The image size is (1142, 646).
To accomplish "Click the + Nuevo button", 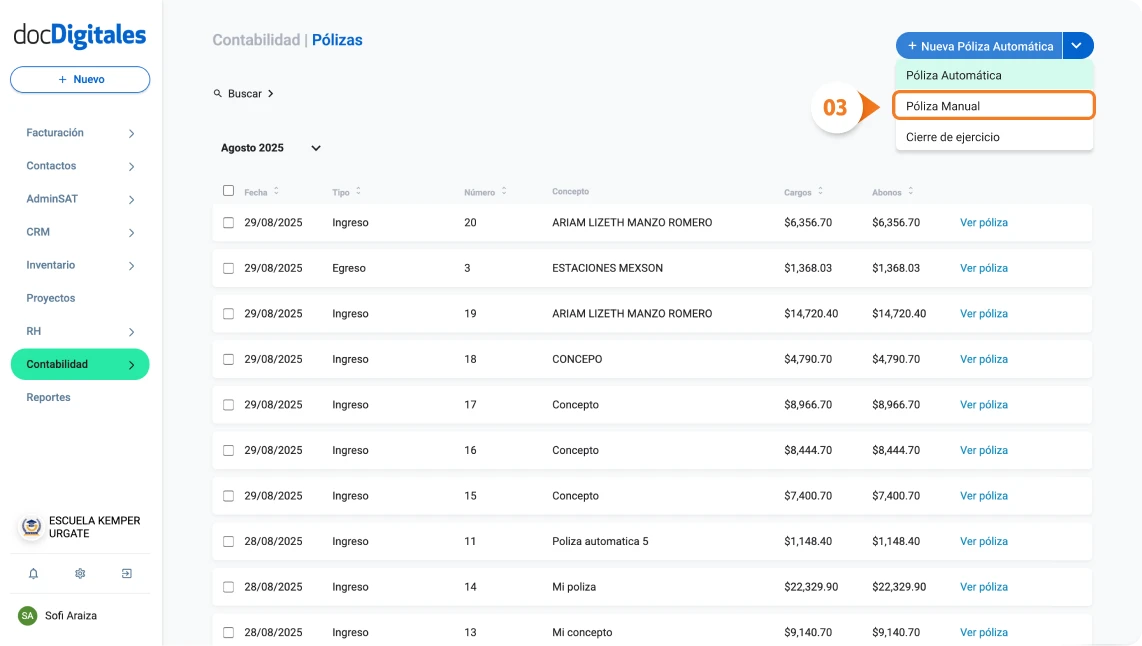I will (x=79, y=79).
